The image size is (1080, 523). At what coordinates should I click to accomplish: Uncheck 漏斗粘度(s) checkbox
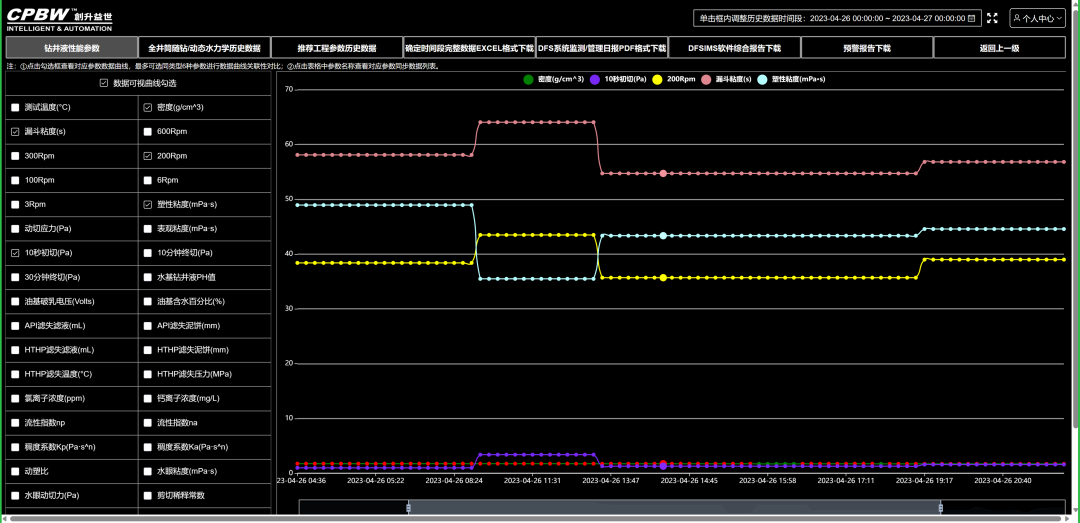15,132
